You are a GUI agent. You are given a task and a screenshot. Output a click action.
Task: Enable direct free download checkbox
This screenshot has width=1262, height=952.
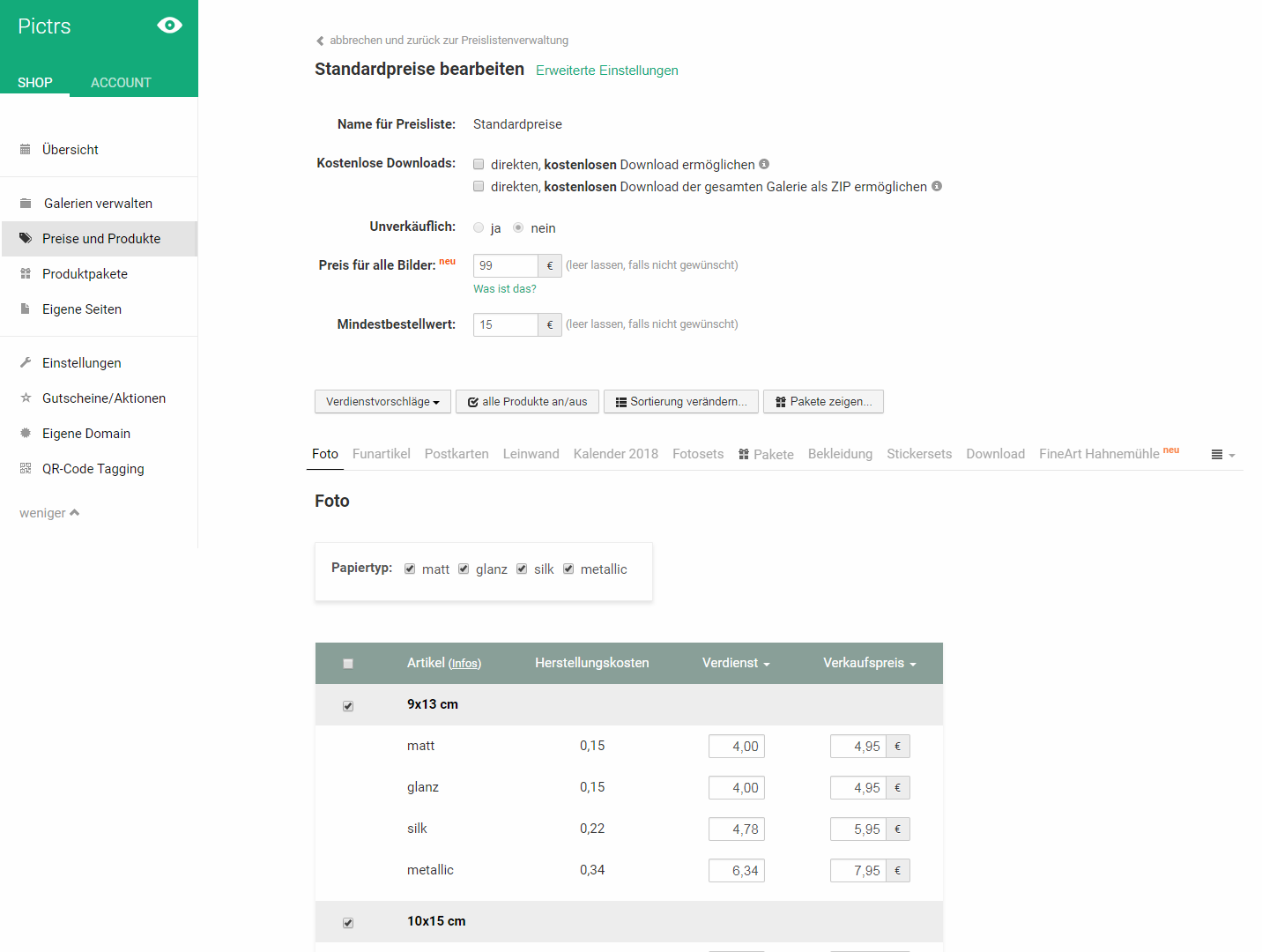tap(479, 164)
